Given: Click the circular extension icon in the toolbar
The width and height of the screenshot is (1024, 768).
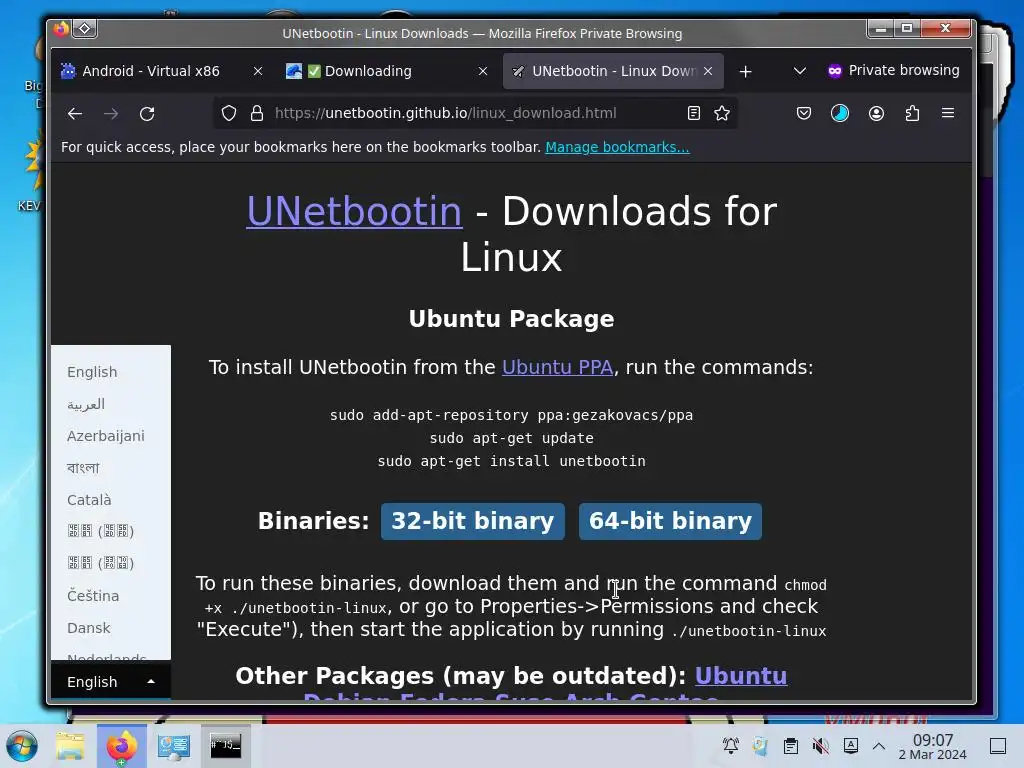Looking at the screenshot, I should (x=840, y=113).
